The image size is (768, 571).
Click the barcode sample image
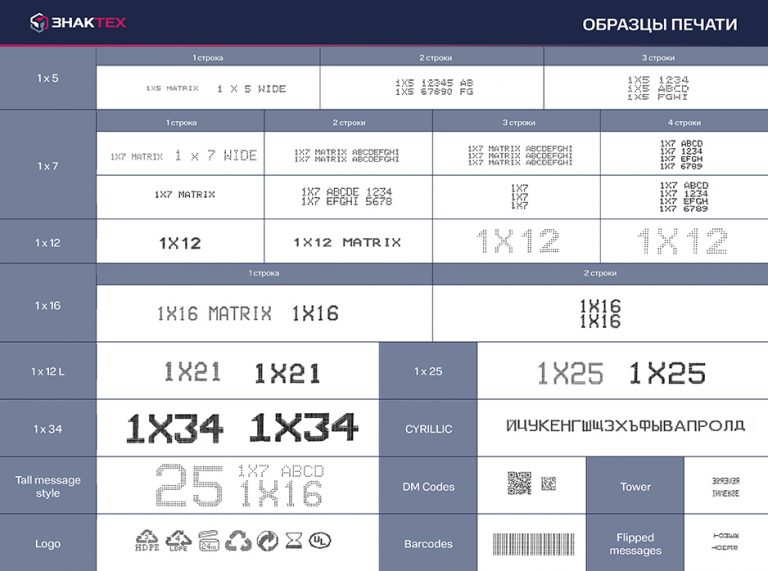533,544
